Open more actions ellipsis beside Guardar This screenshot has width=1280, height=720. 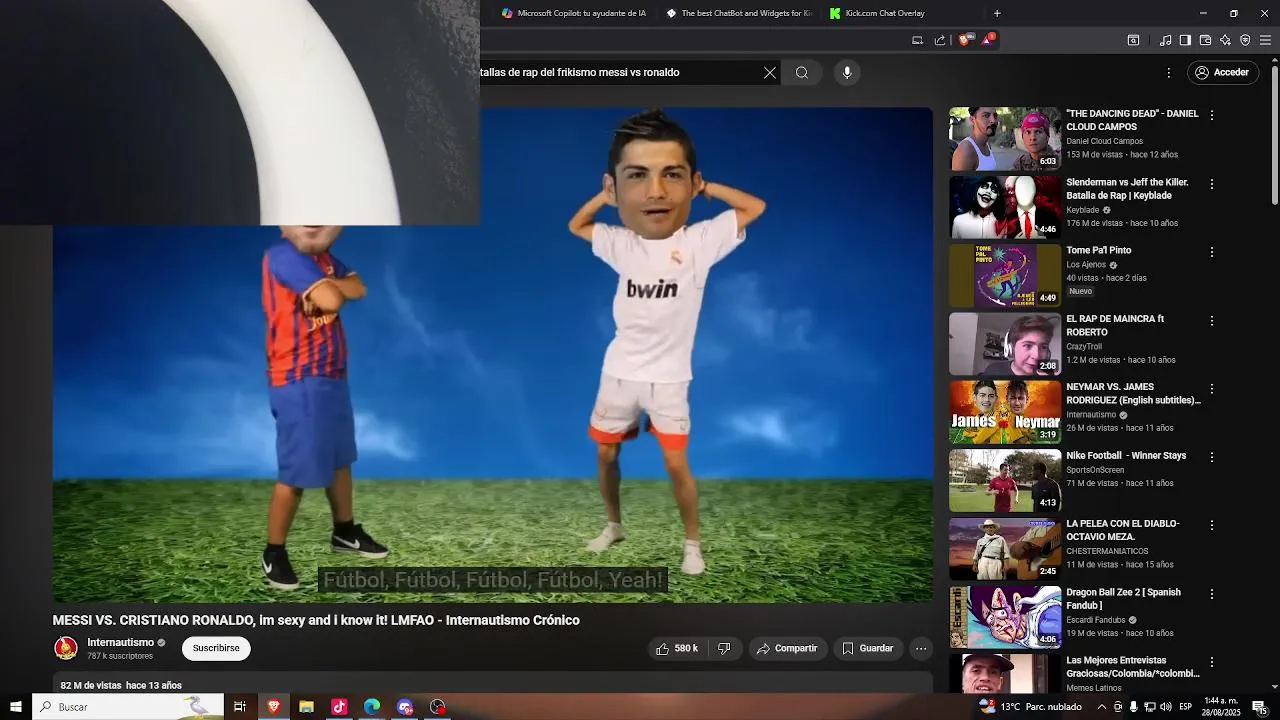tap(921, 648)
